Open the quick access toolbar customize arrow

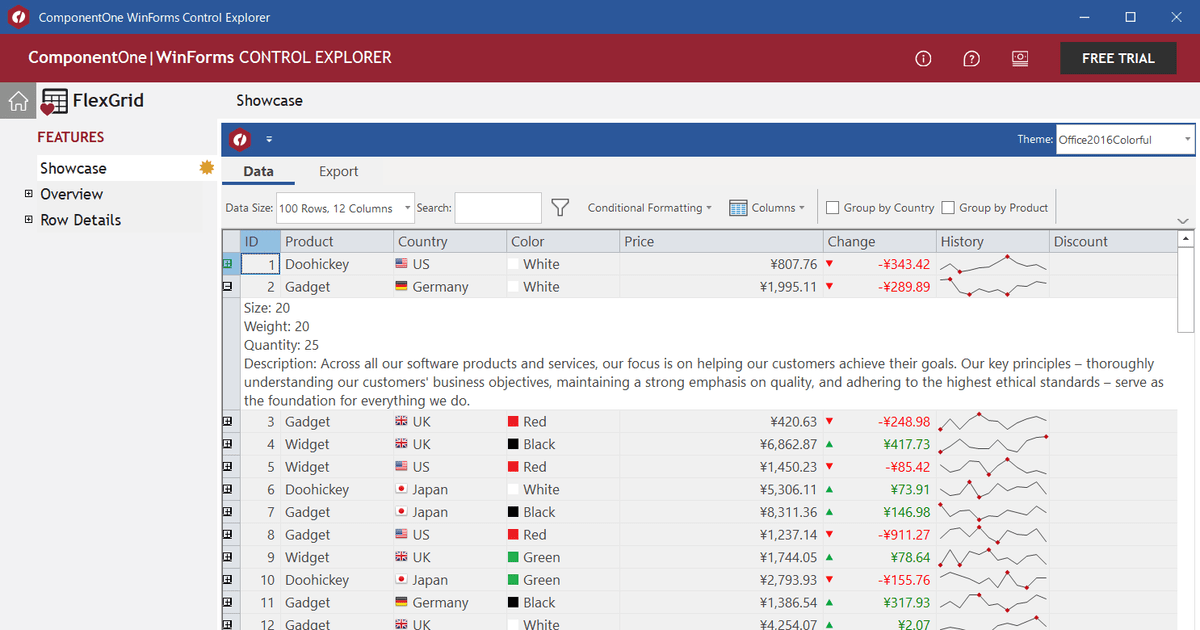tap(269, 139)
